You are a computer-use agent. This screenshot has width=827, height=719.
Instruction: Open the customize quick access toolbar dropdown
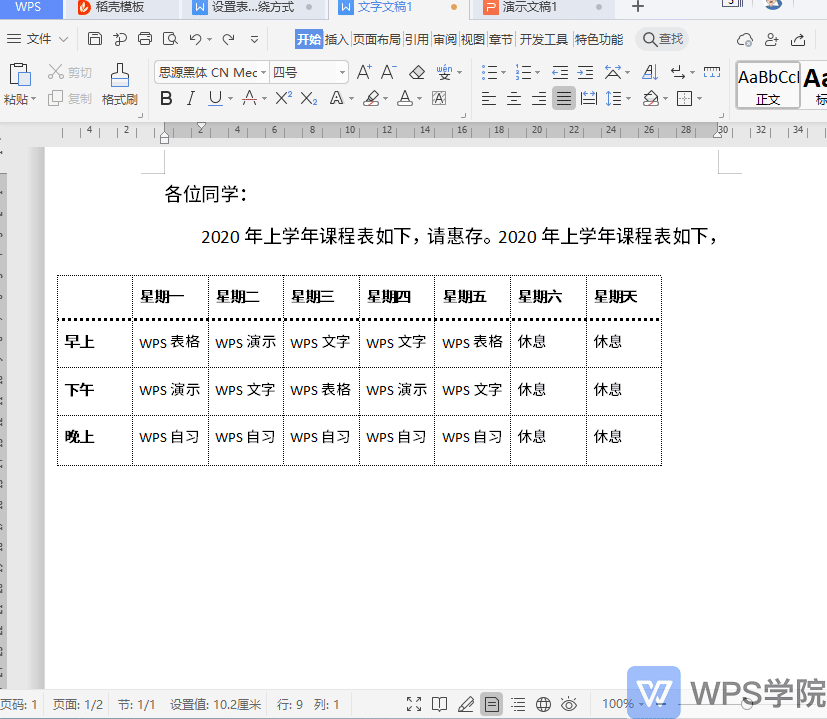(254, 39)
